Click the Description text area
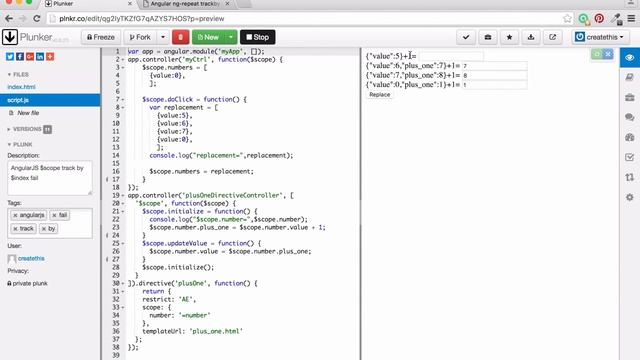640x360 pixels. click(x=50, y=178)
